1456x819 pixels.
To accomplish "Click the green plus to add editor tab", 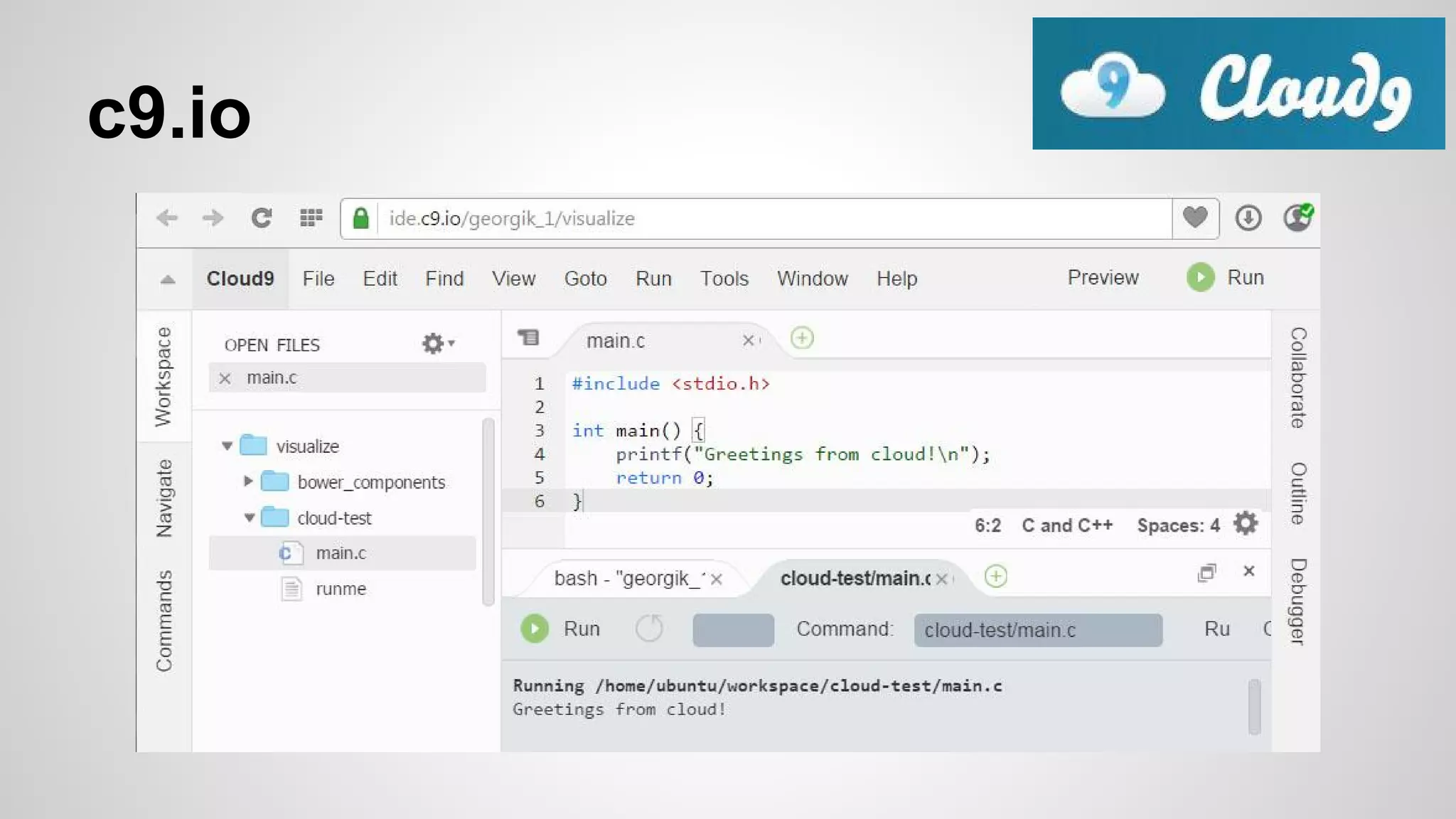I will (x=802, y=338).
